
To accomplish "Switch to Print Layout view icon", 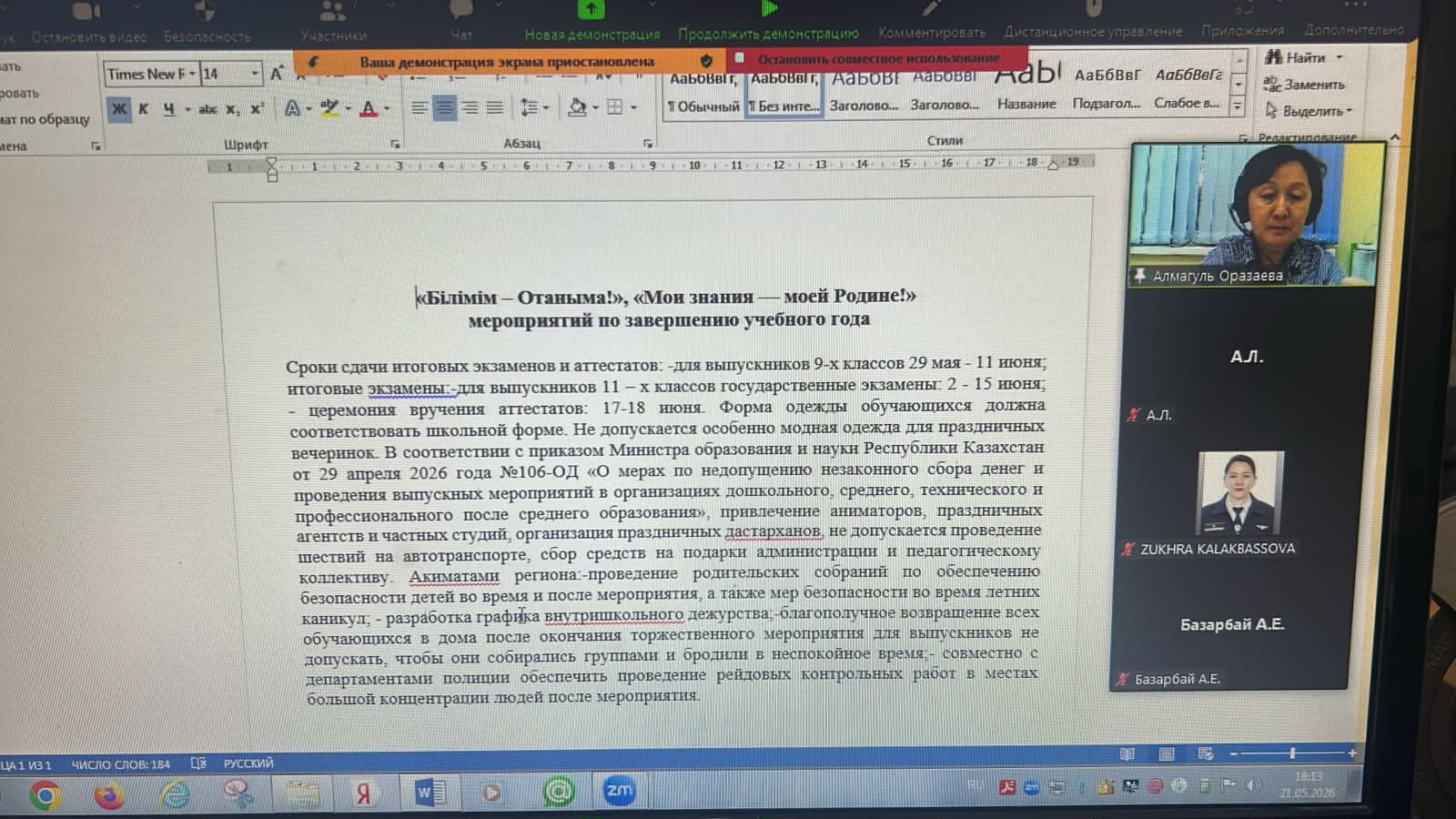I will pos(1166,753).
